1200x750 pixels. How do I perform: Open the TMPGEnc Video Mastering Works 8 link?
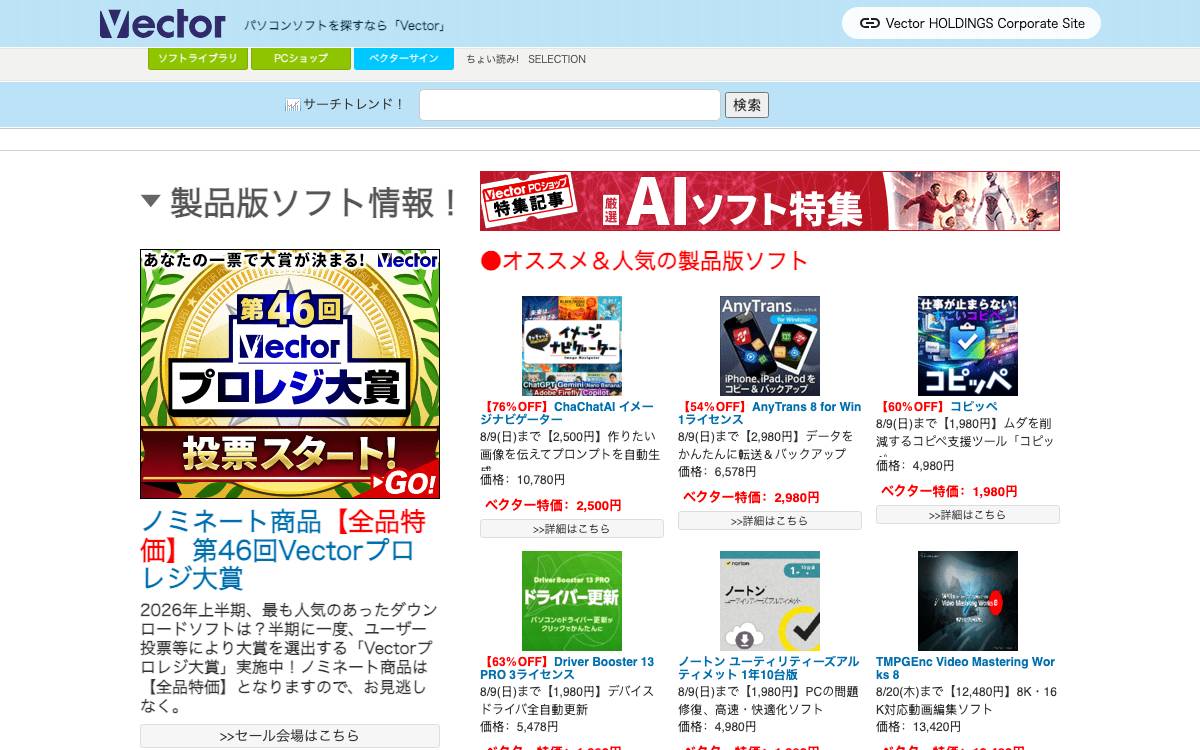(965, 668)
